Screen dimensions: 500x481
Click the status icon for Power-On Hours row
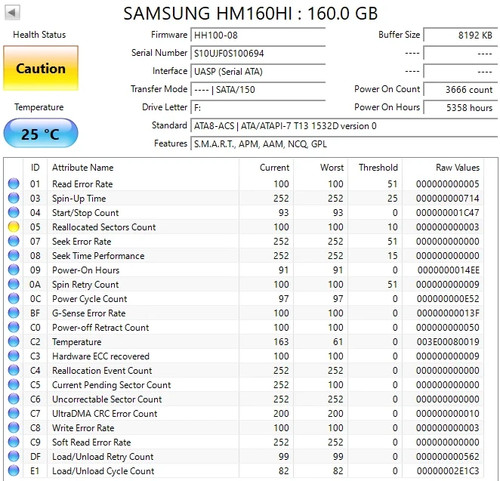tap(14, 270)
